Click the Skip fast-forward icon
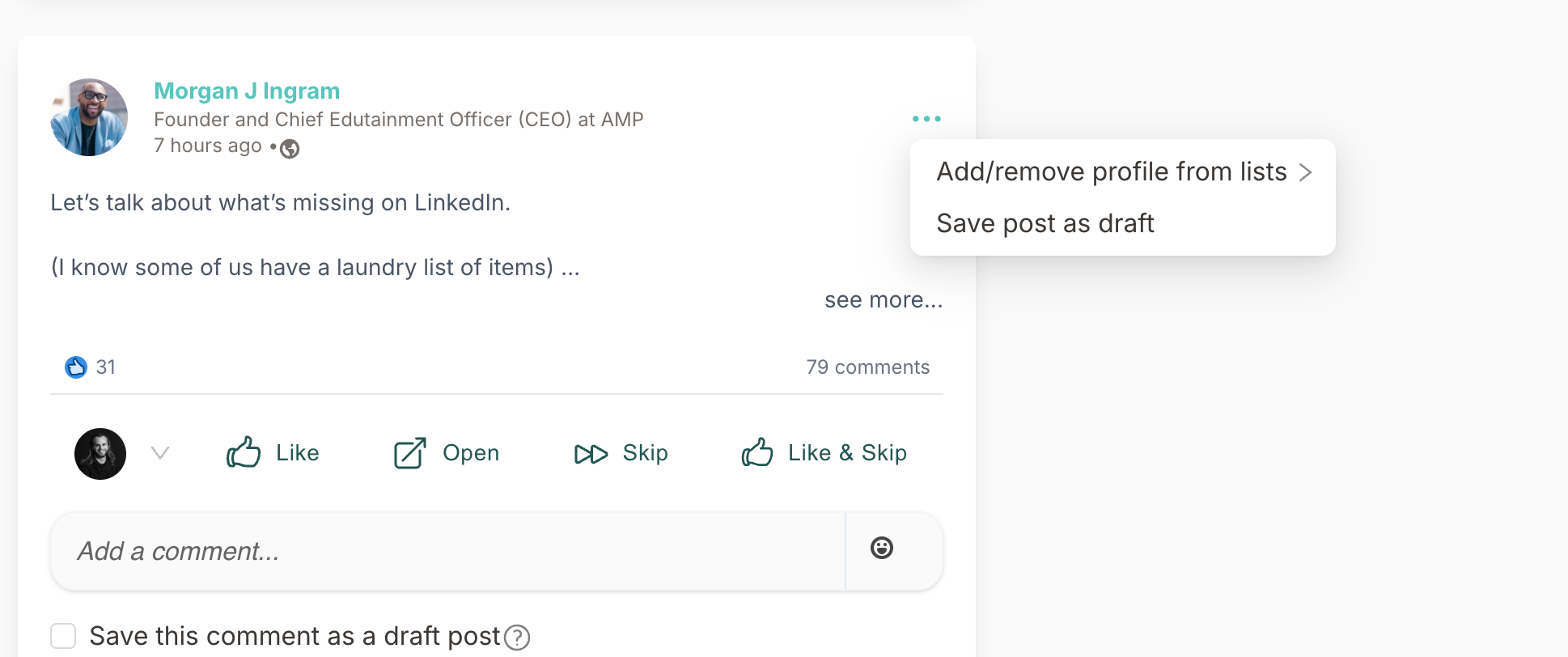 [x=591, y=454]
